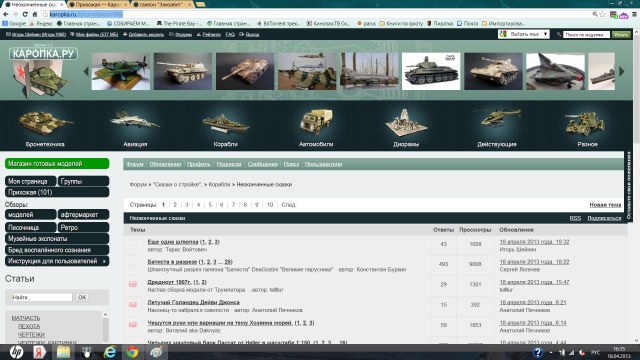Click the browser home icon

[35, 14]
